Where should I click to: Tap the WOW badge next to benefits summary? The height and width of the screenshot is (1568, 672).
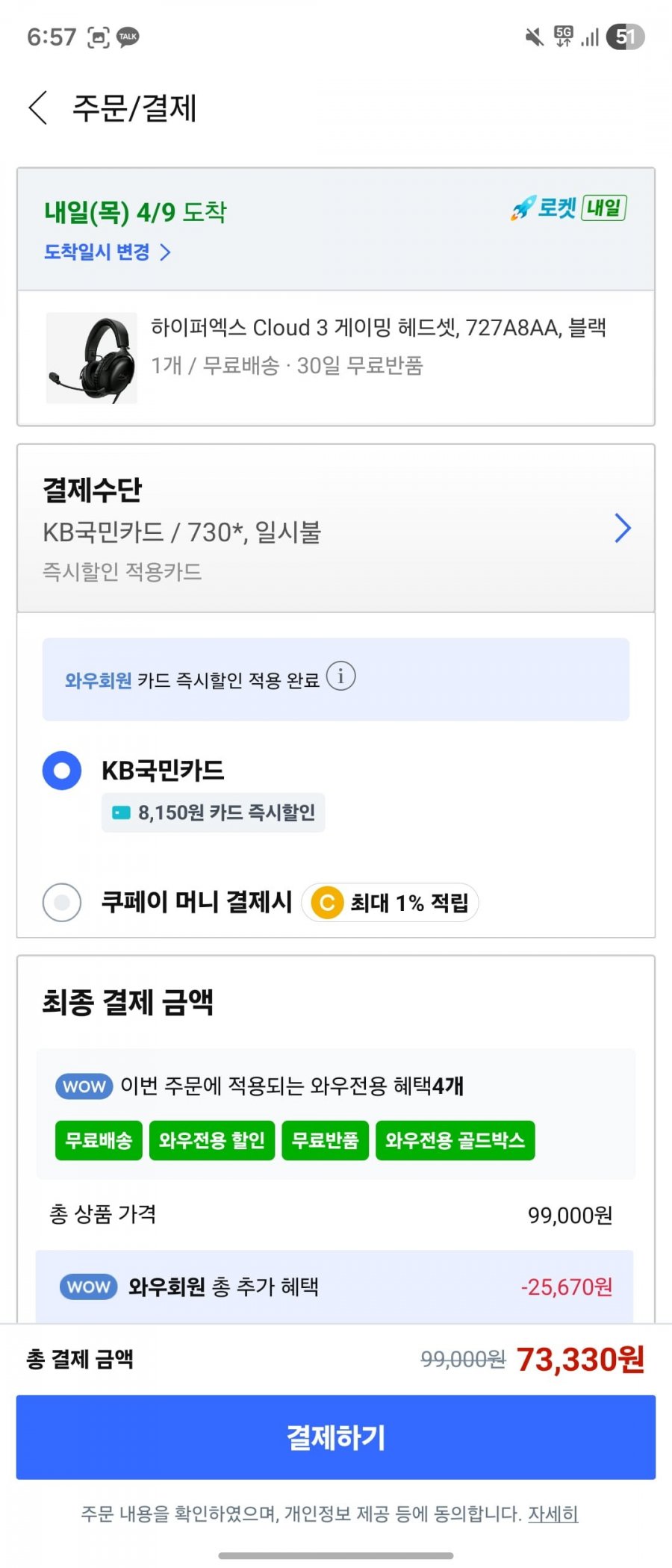click(84, 1086)
